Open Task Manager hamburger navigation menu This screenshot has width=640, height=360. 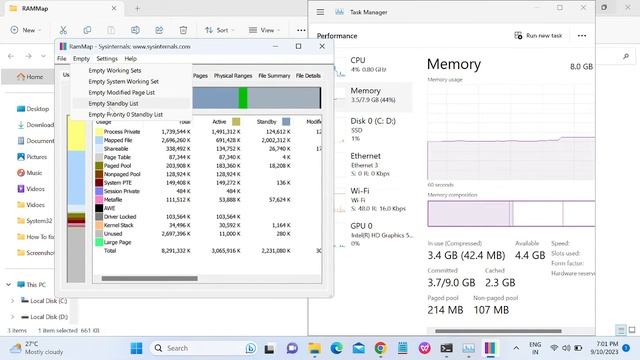320,12
